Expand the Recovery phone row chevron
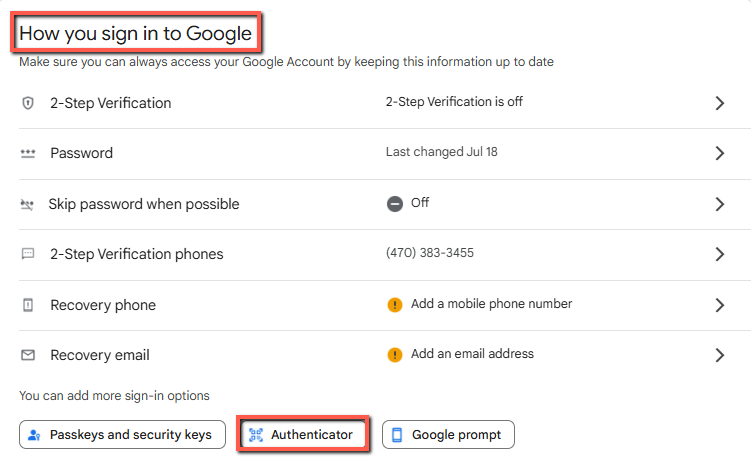 [x=719, y=305]
